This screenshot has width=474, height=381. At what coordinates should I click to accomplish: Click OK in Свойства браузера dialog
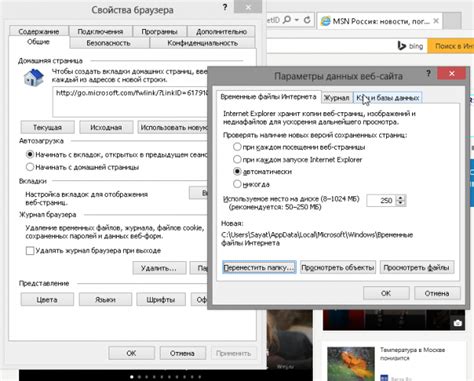131,353
